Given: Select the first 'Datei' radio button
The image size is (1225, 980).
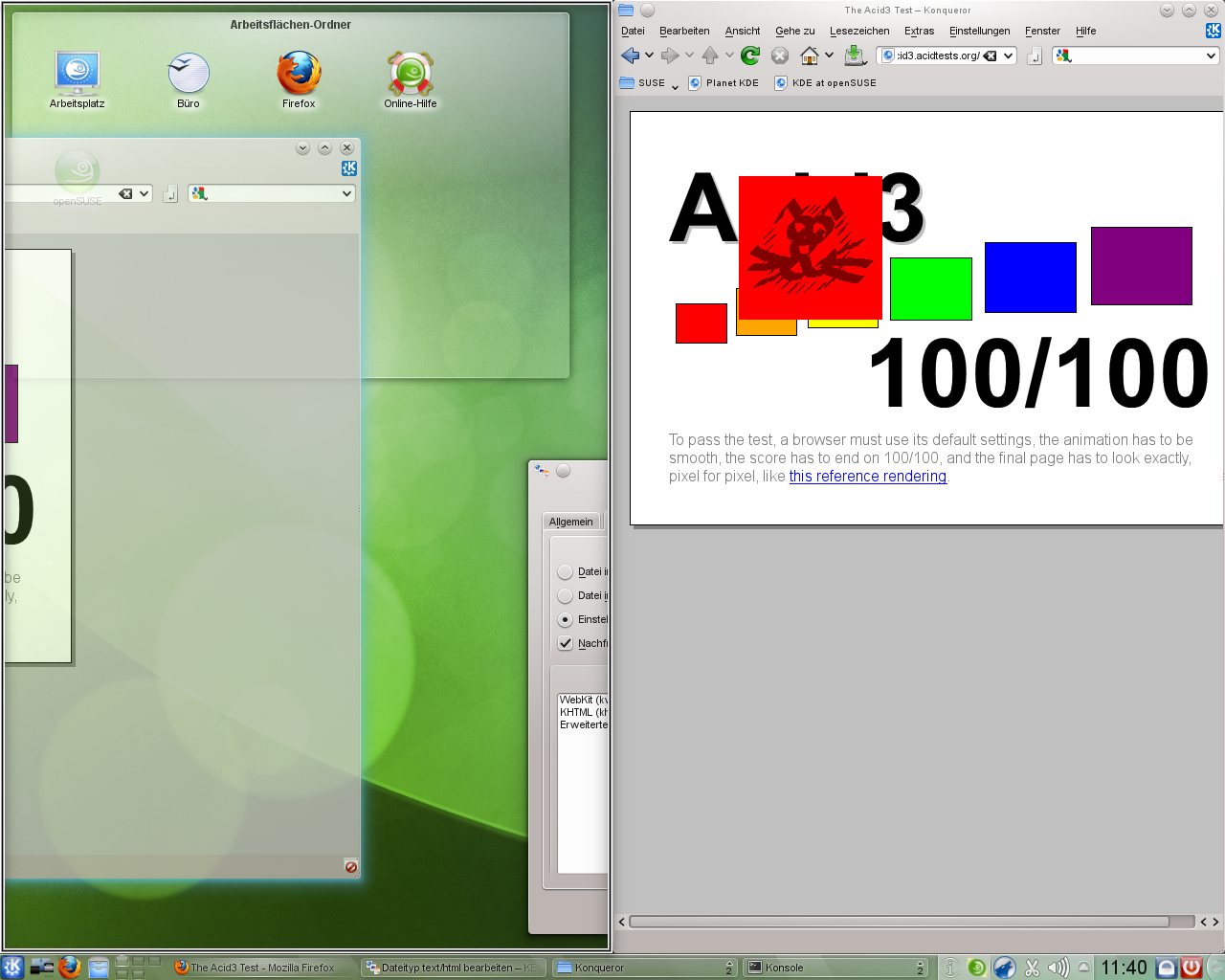Looking at the screenshot, I should 566,571.
